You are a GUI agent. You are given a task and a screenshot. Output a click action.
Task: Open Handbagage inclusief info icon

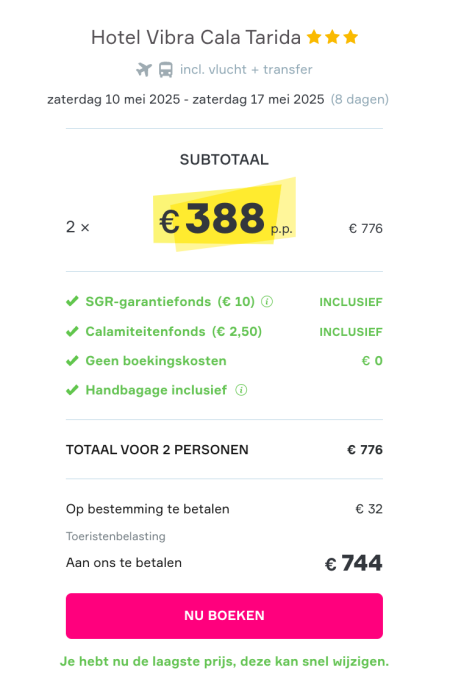[x=241, y=390]
